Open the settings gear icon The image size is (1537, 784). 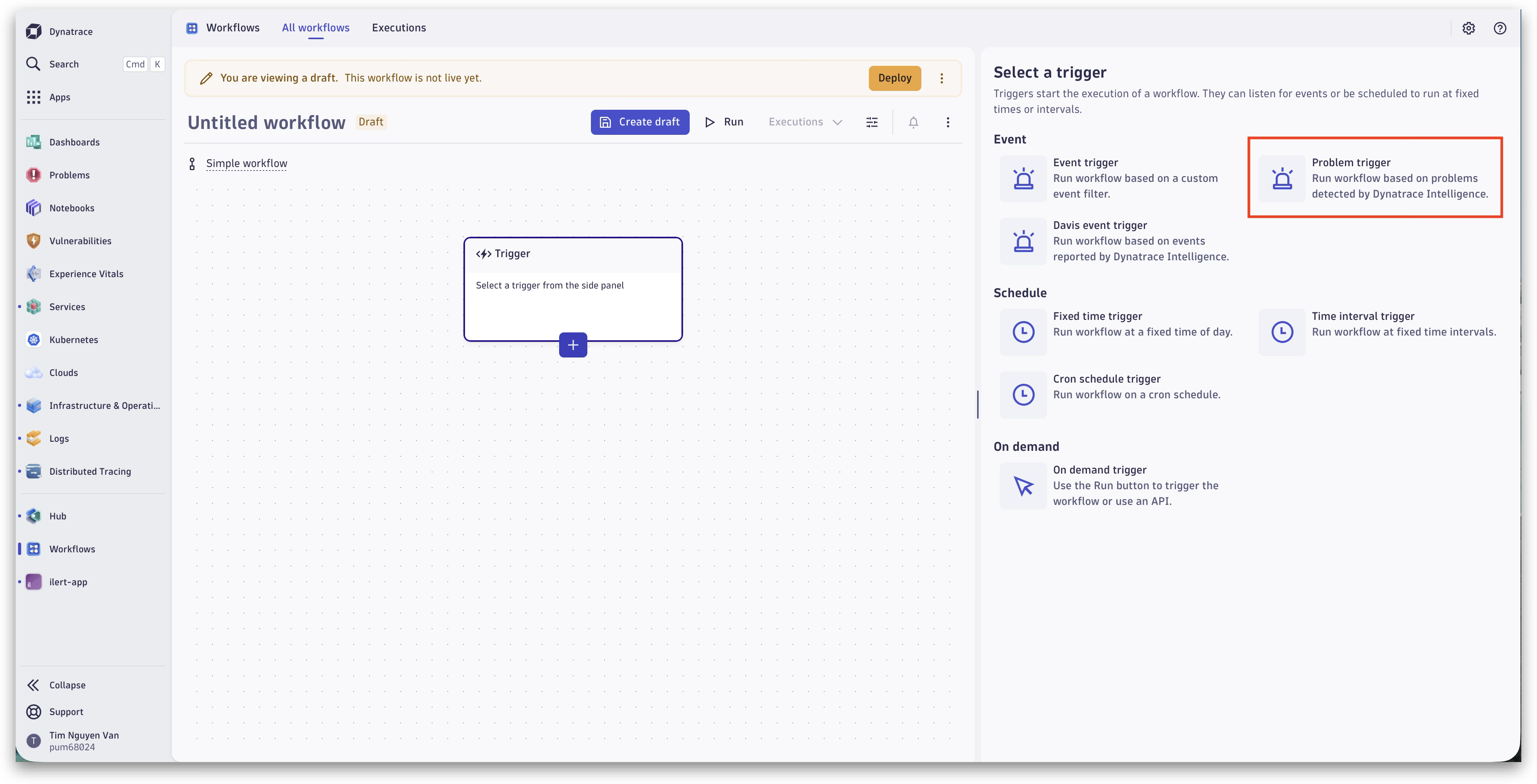[1468, 28]
